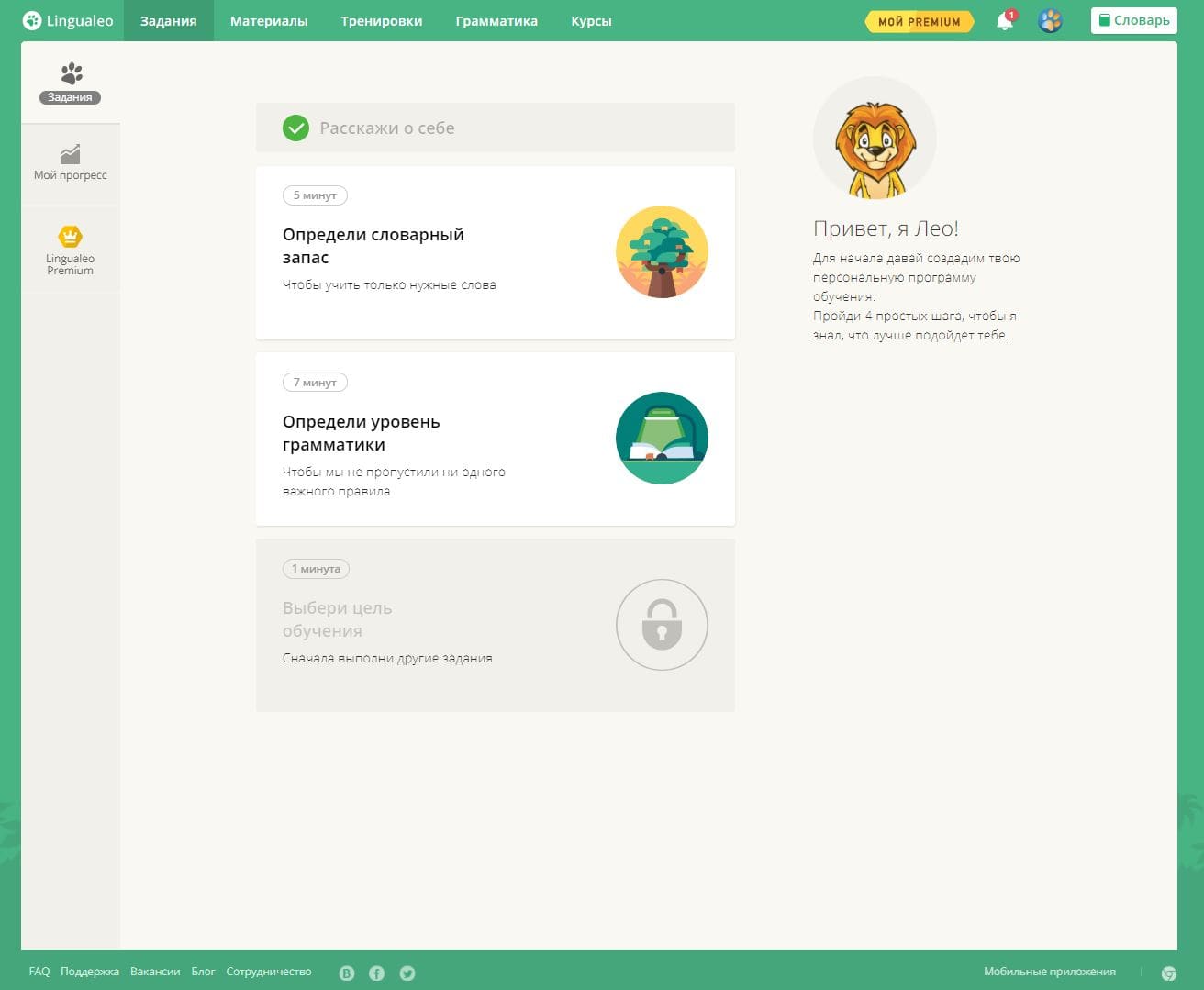Click the 7 минут duration label

(315, 383)
